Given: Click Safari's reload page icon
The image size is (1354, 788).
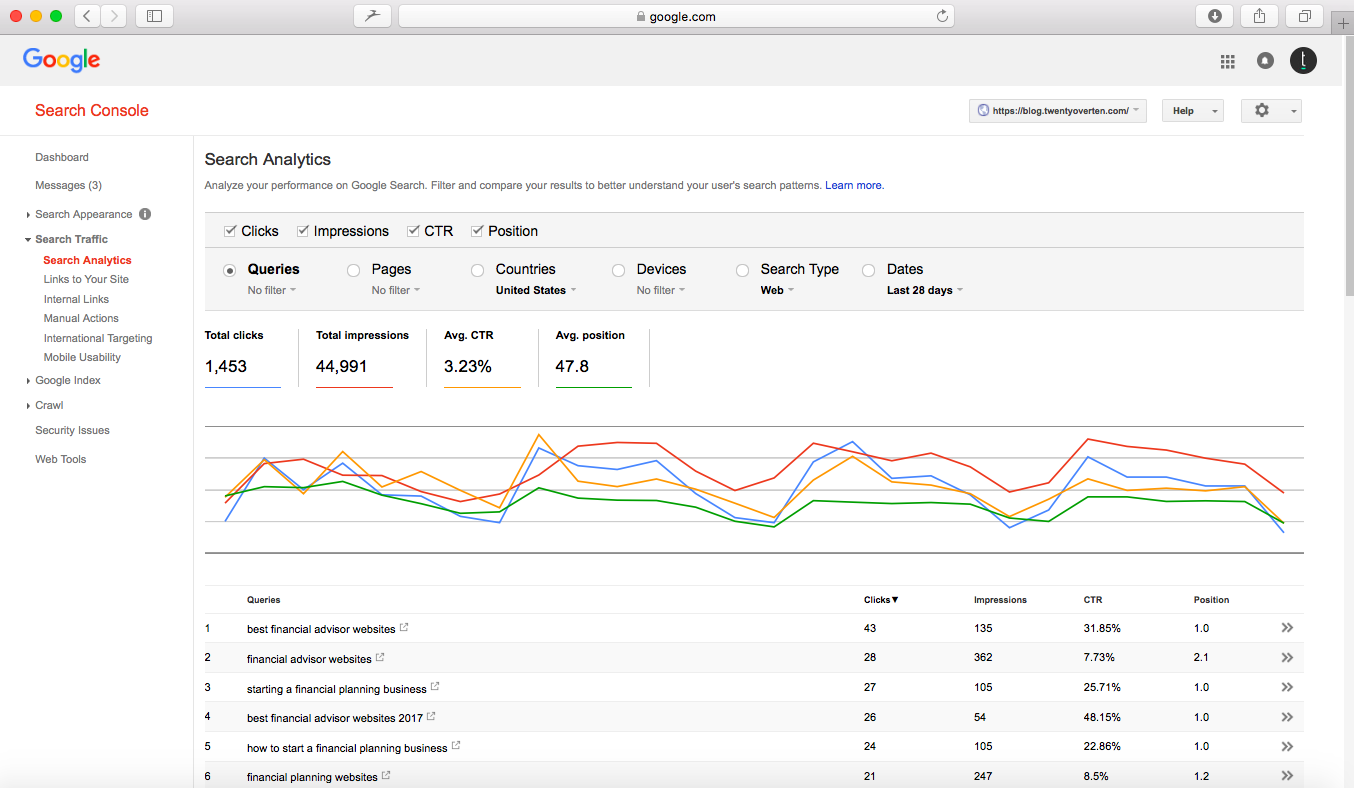Looking at the screenshot, I should click(x=942, y=16).
